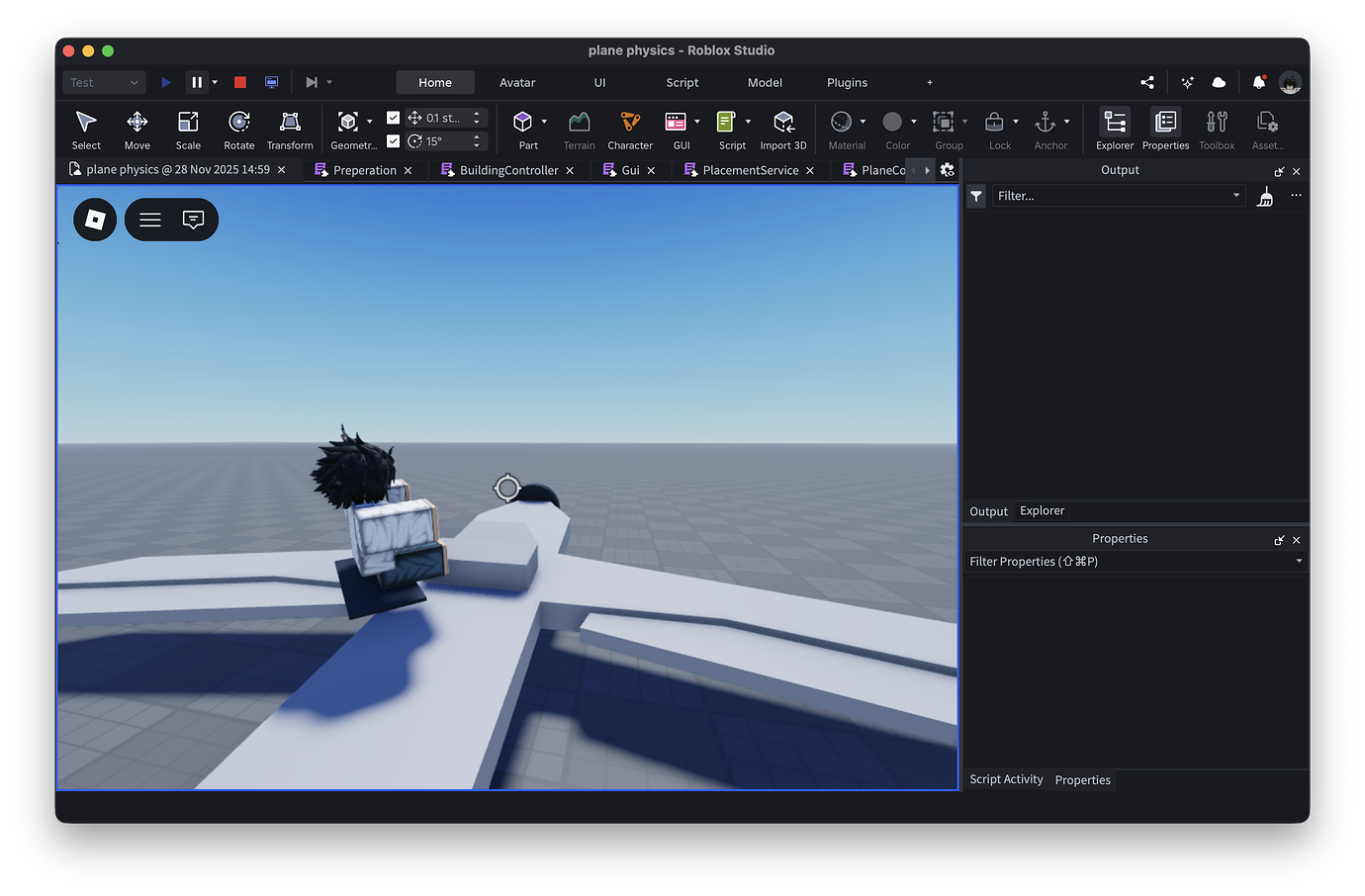
Task: Open the Test mode dropdown
Action: pyautogui.click(x=103, y=82)
